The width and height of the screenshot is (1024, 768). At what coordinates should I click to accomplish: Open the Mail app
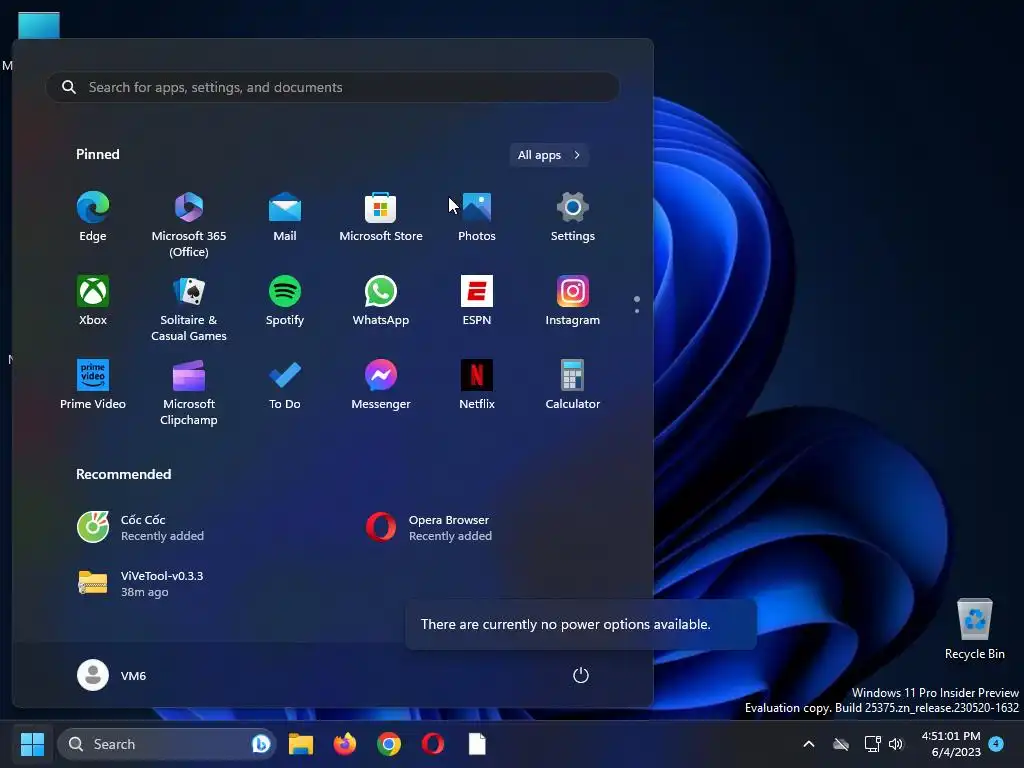[x=285, y=217]
